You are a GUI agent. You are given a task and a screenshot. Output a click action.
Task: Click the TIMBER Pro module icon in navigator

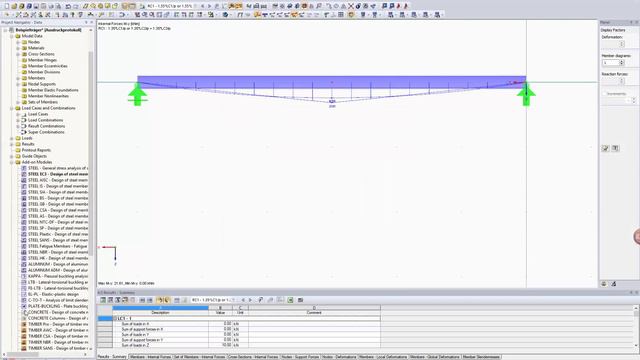coord(24,324)
